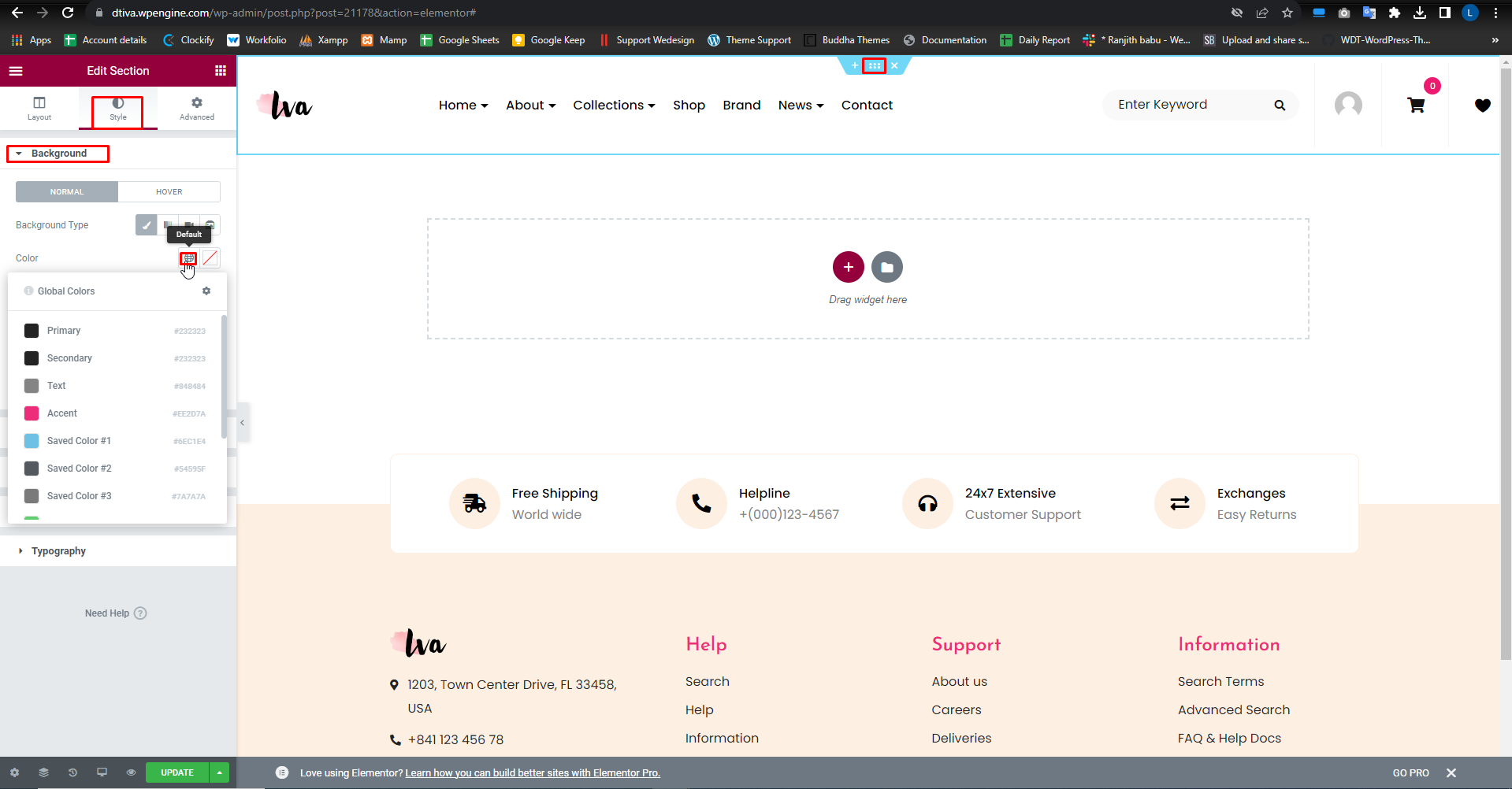Select the Text global color
The image size is (1512, 789).
115,386
